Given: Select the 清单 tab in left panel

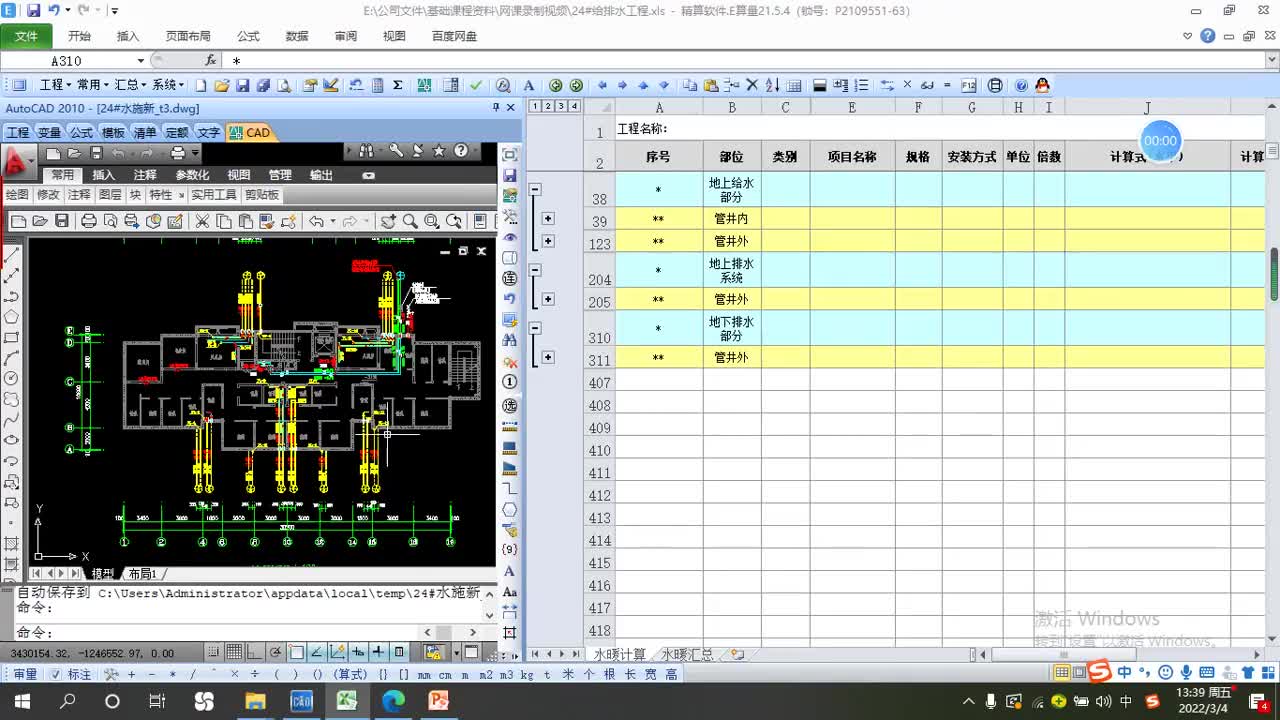Looking at the screenshot, I should pos(145,132).
